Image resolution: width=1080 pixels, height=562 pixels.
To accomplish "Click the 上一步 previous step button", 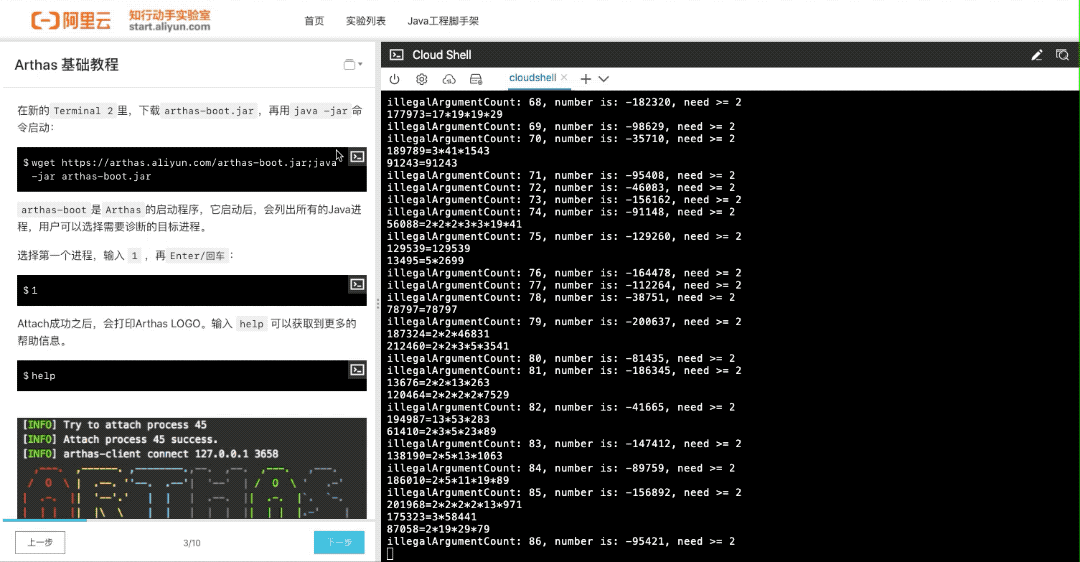I will point(40,542).
